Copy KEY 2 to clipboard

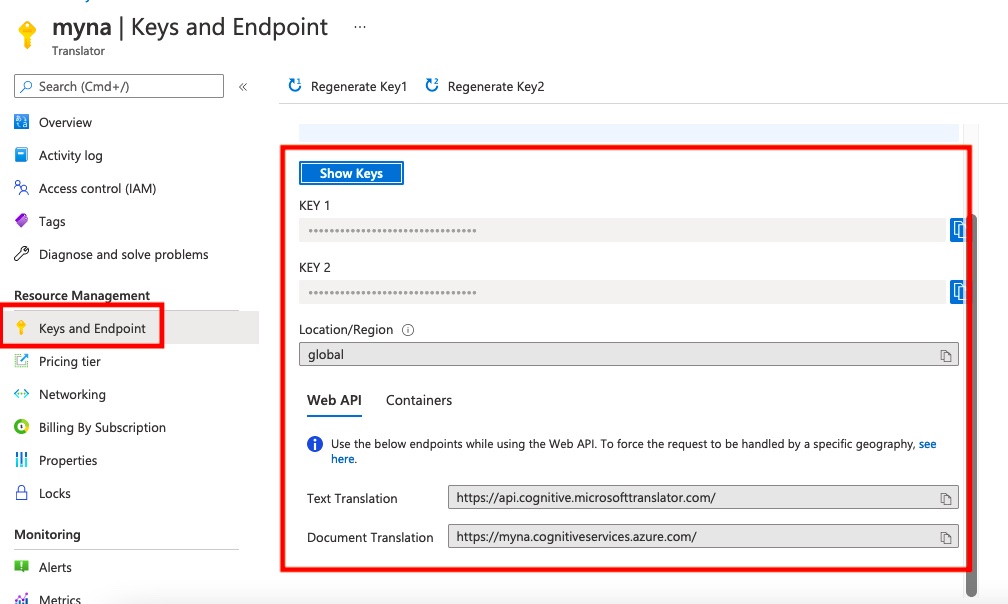click(958, 292)
